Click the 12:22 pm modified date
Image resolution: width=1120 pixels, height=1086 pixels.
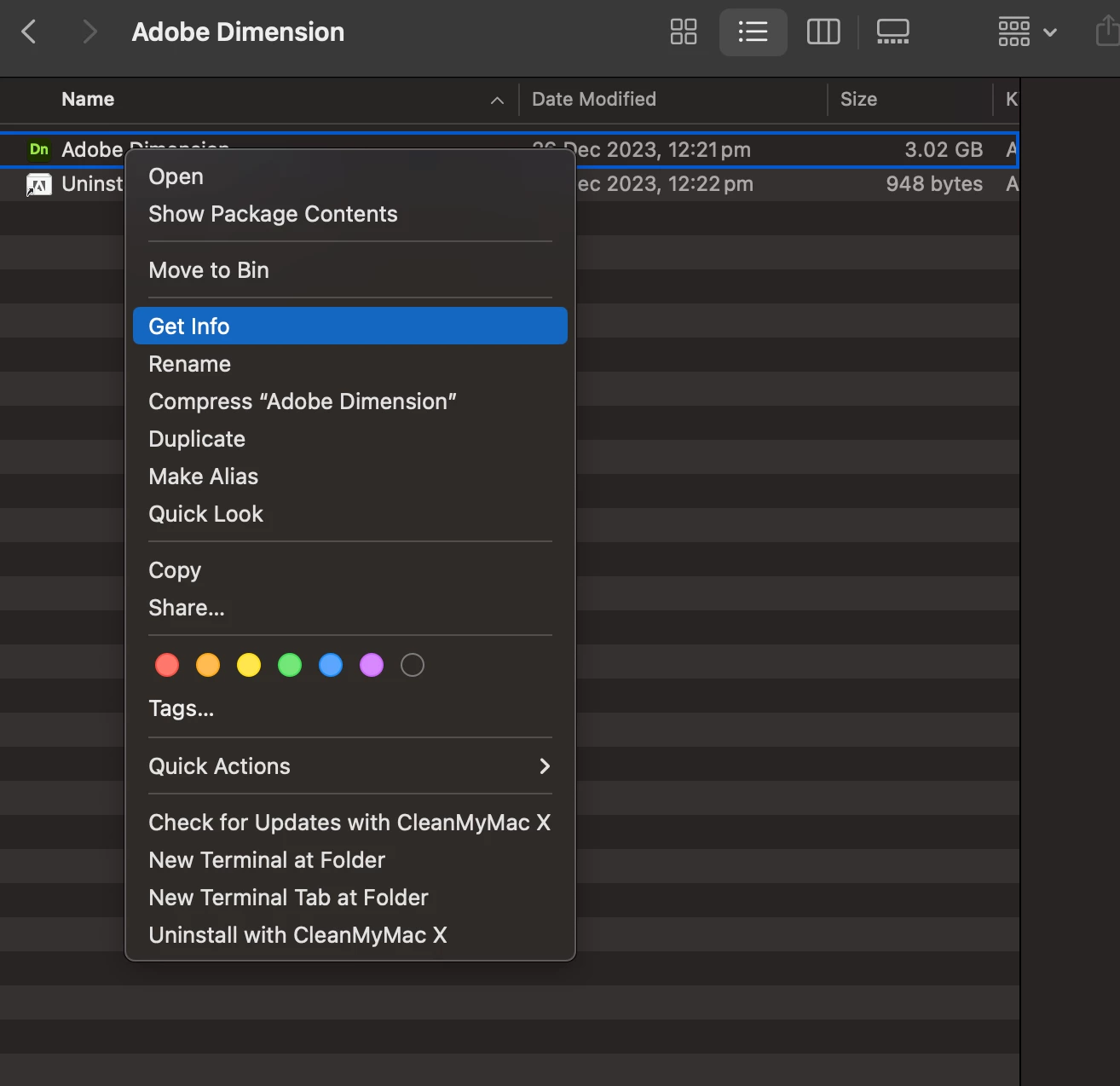(665, 184)
